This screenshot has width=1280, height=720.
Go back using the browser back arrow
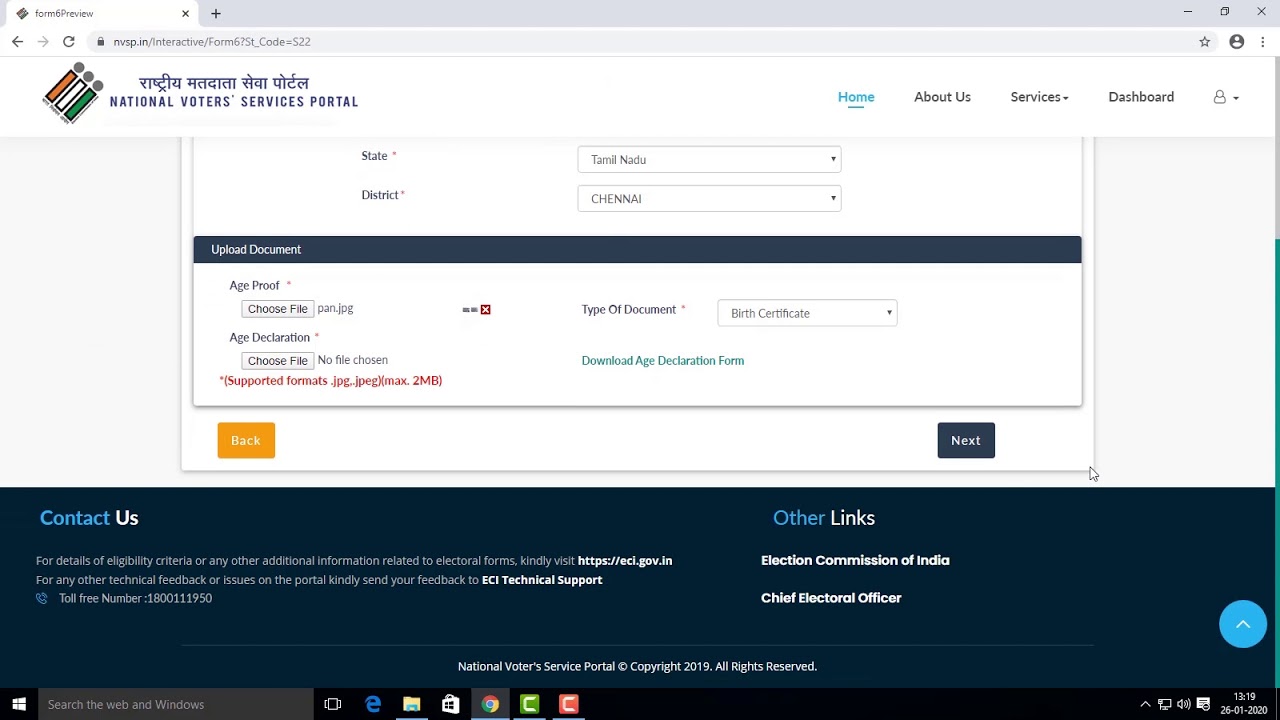[17, 42]
